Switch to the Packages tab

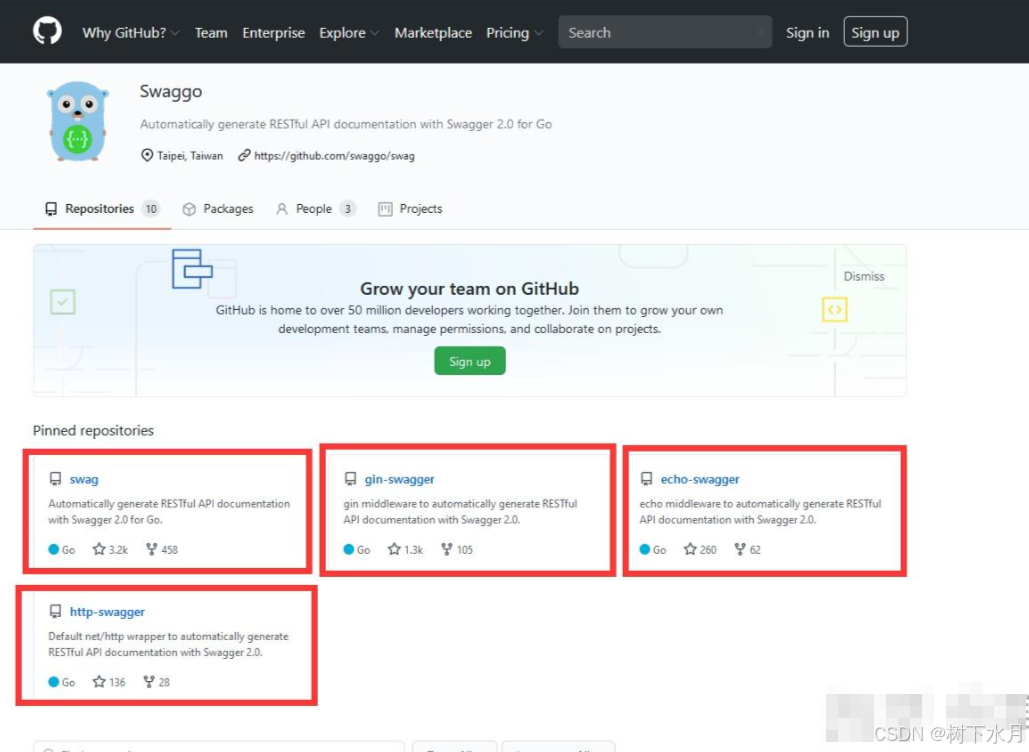(x=218, y=209)
